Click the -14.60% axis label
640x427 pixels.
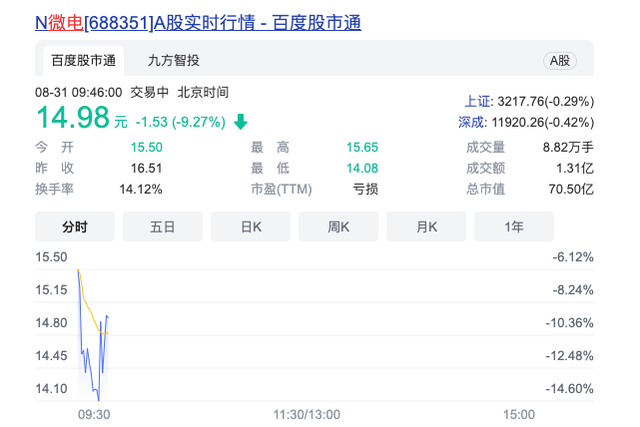(x=569, y=389)
